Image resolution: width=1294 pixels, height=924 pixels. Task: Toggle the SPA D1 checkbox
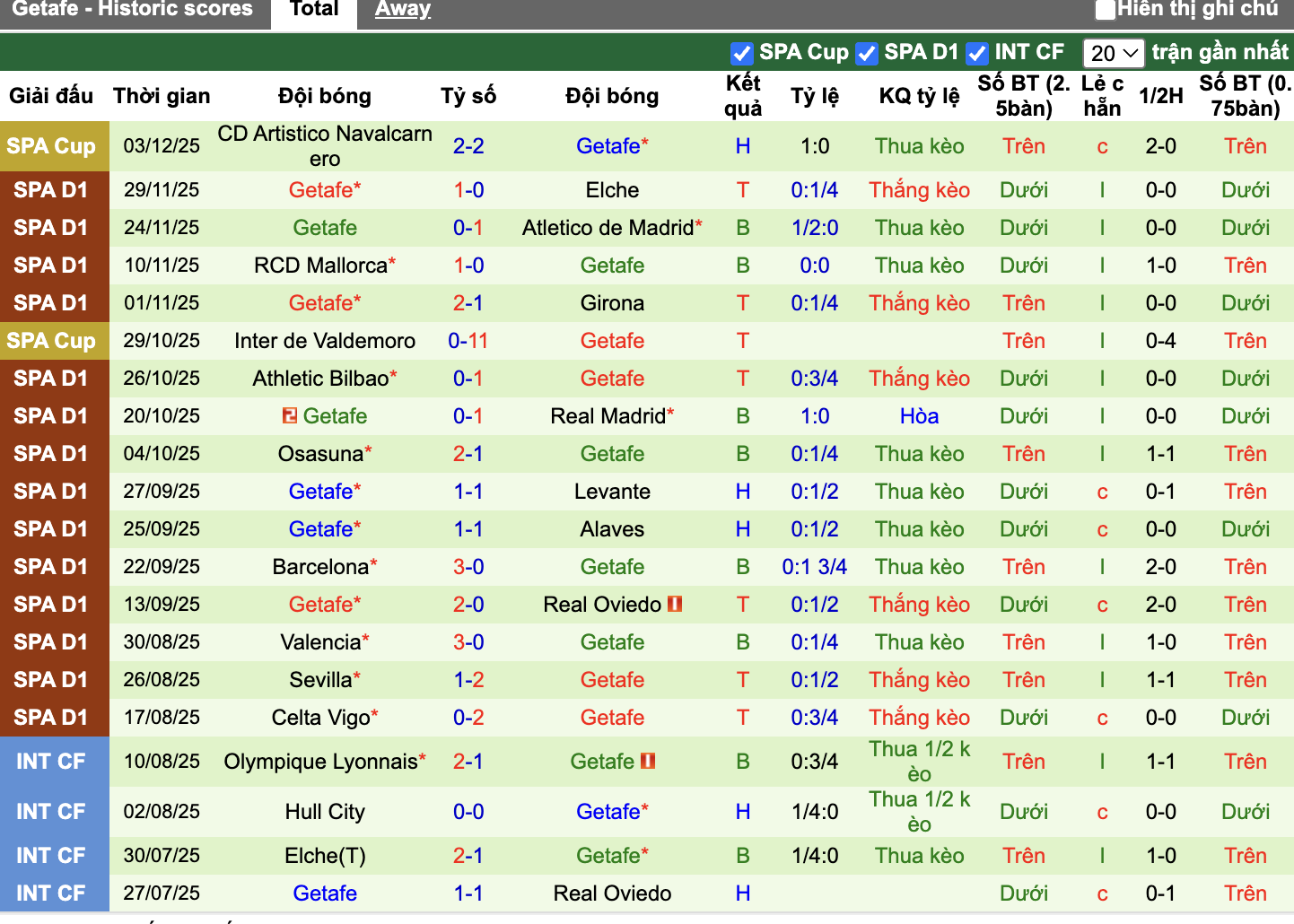[866, 54]
